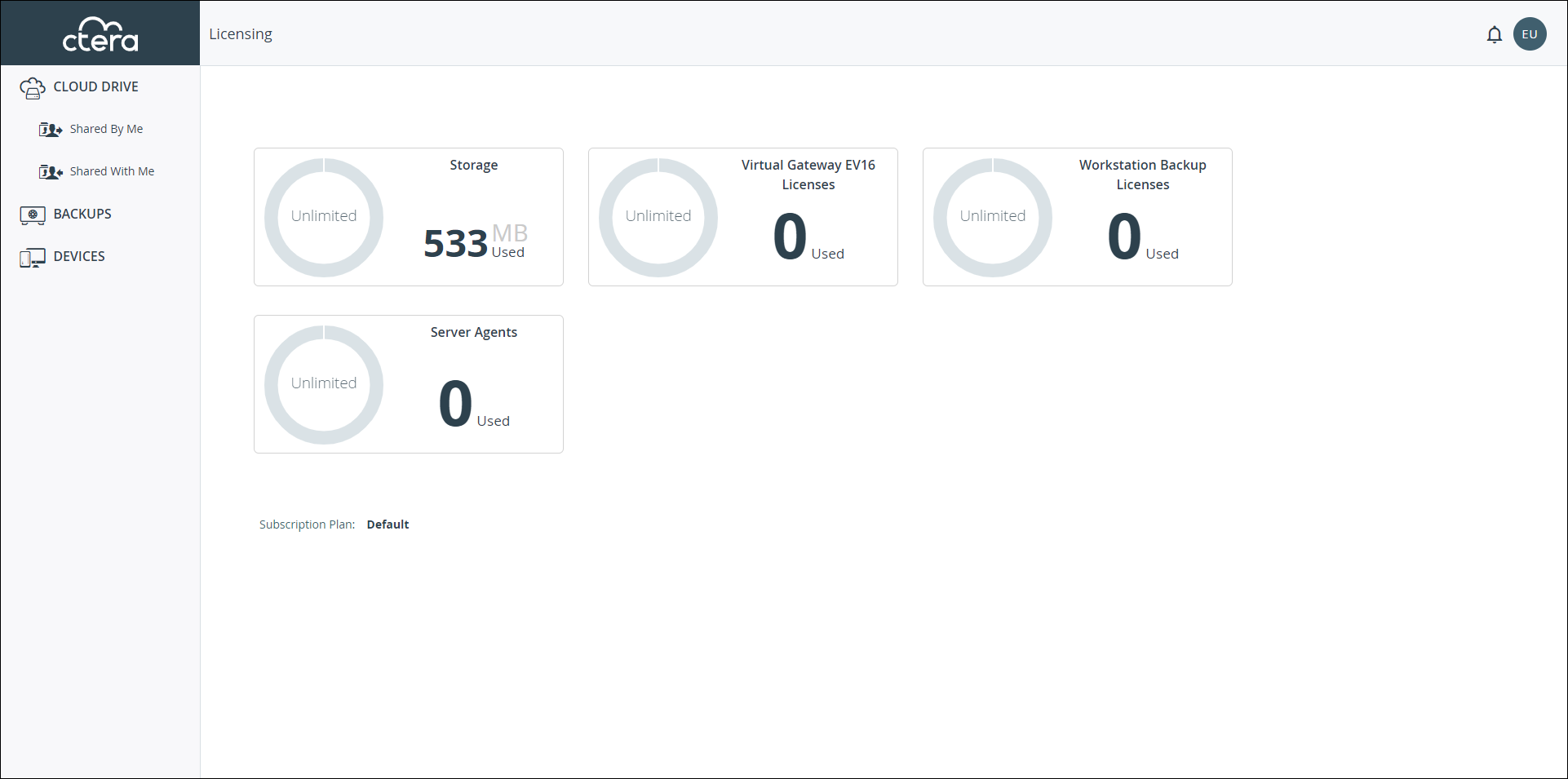Click the Devices icon
Screen dimensions: 1568x779
click(x=33, y=258)
